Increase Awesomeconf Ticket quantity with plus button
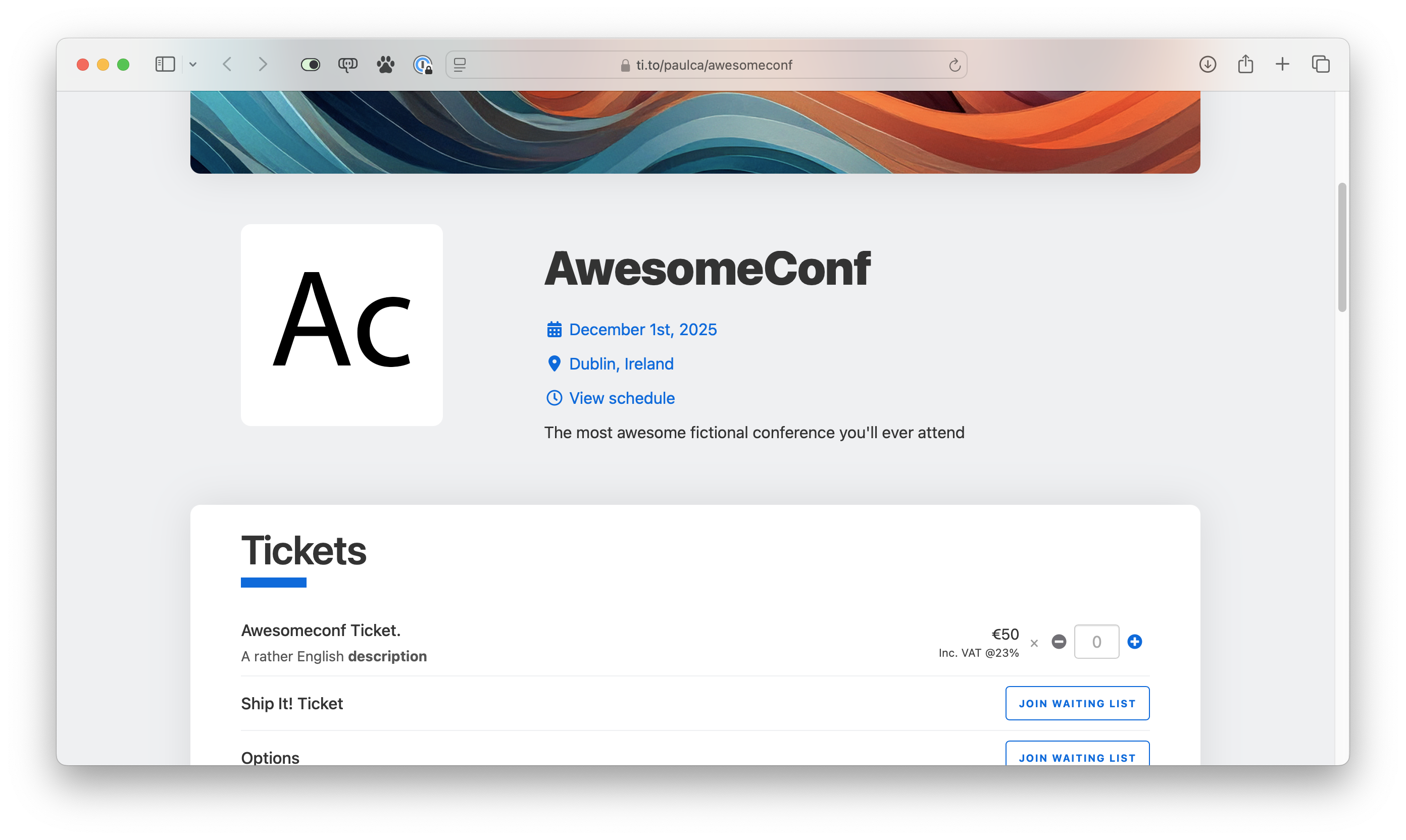Image resolution: width=1406 pixels, height=840 pixels. tap(1135, 641)
